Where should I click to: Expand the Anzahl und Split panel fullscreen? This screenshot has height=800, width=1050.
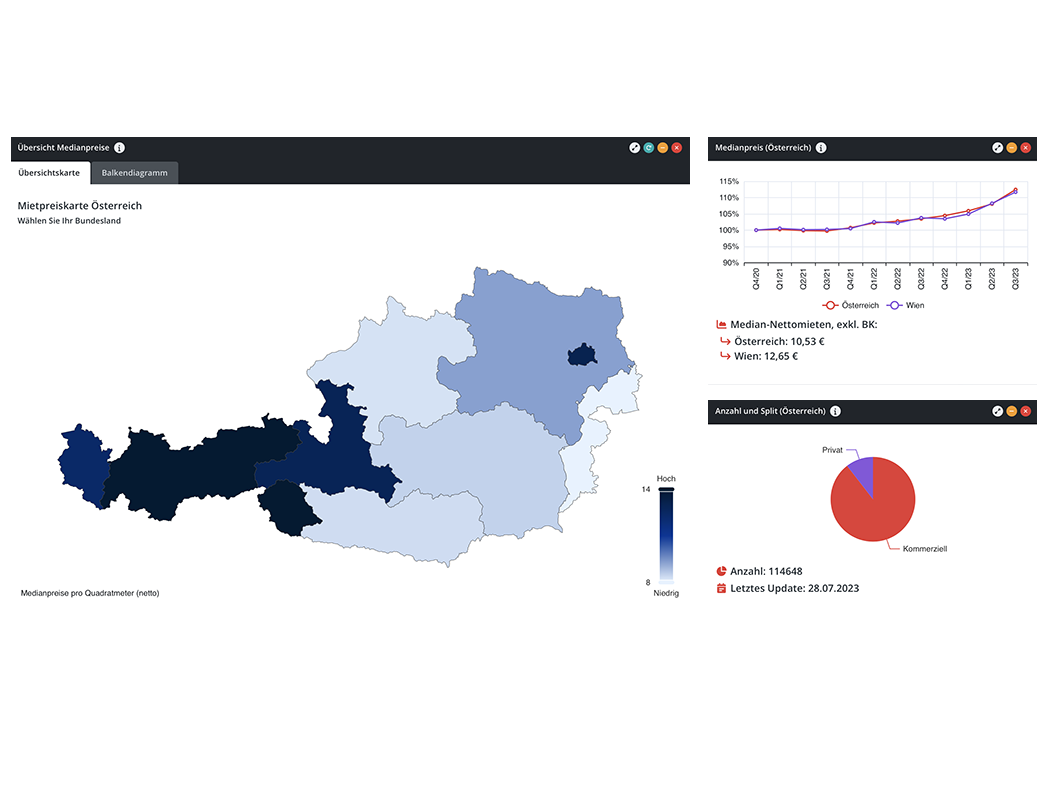997,411
